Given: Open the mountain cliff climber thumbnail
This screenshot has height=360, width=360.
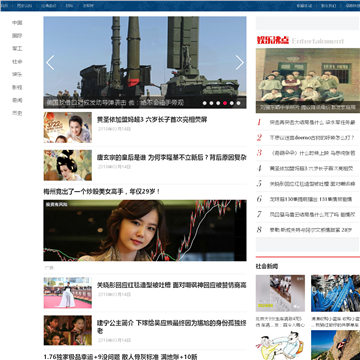Looking at the screenshot, I should pyautogui.click(x=335, y=345).
